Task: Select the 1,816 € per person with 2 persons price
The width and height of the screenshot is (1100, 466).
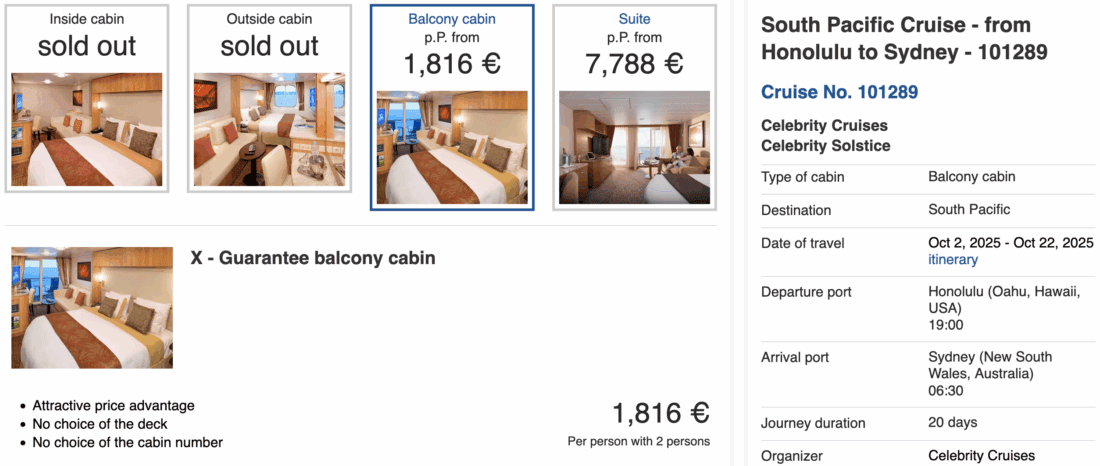Action: click(660, 414)
